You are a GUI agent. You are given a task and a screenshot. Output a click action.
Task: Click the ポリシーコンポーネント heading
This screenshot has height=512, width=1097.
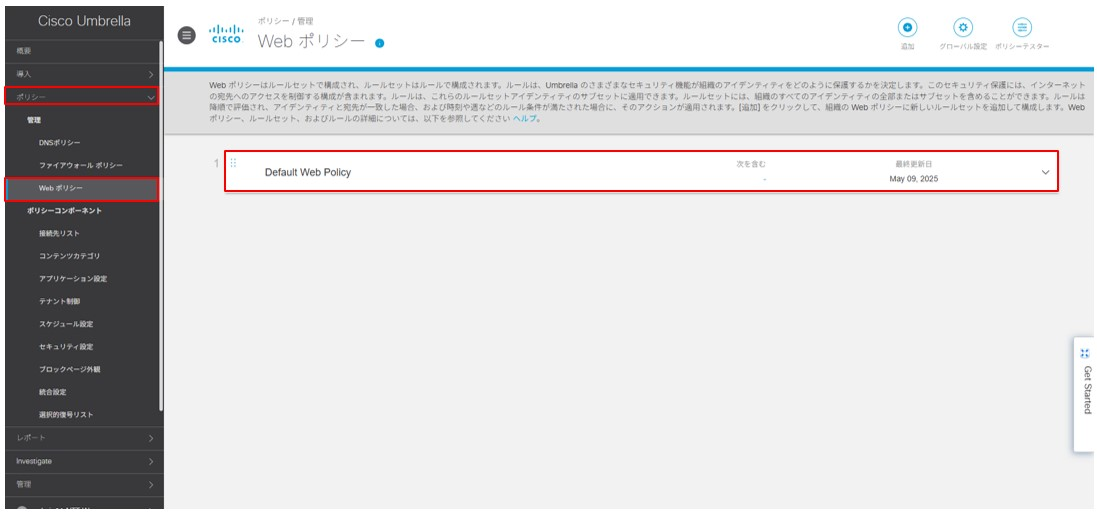(64, 211)
